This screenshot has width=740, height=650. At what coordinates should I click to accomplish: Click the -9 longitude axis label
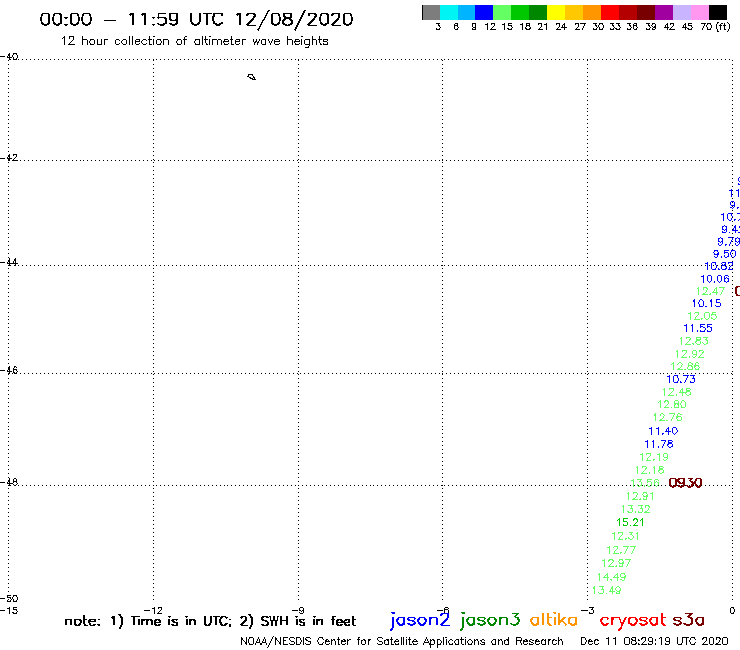298,611
